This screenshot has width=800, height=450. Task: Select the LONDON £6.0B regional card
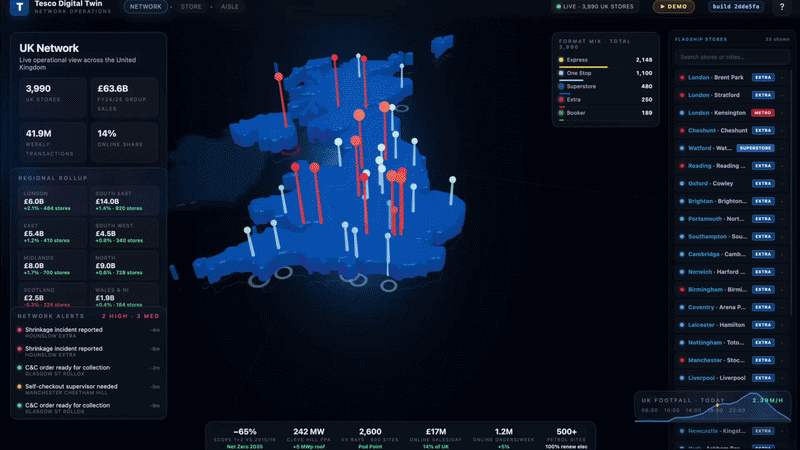(x=53, y=202)
